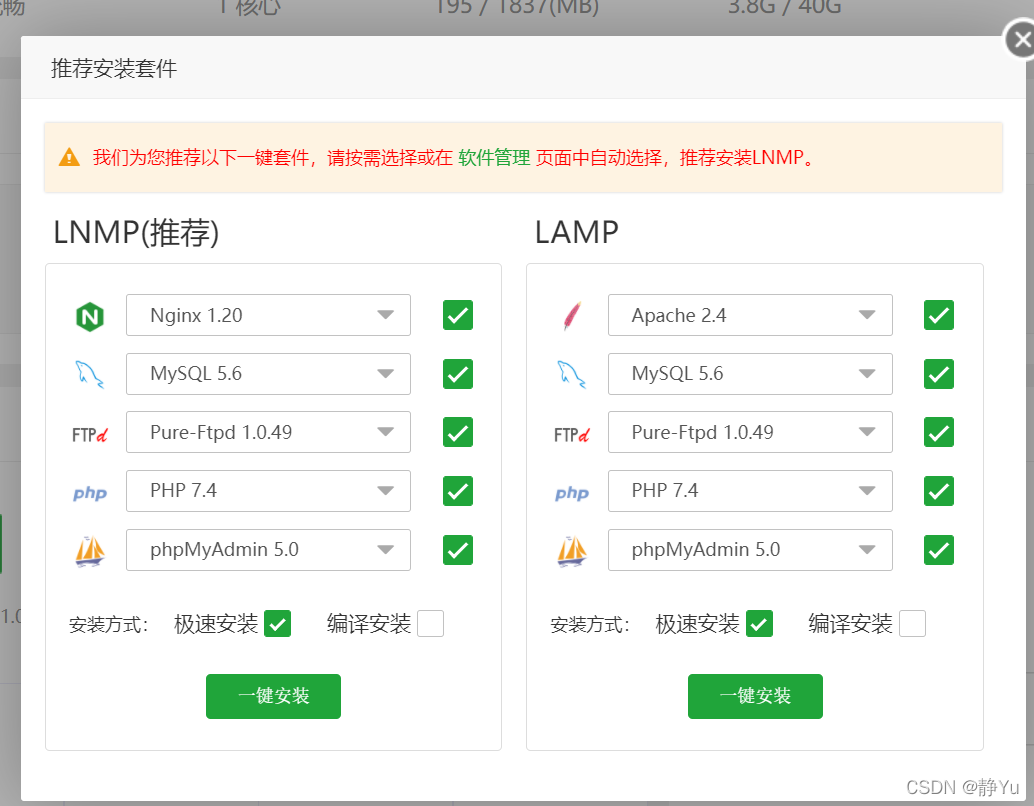The image size is (1034, 806).
Task: Click the phpMyAdmin sailboat icon in LNMP
Action: pyautogui.click(x=90, y=551)
